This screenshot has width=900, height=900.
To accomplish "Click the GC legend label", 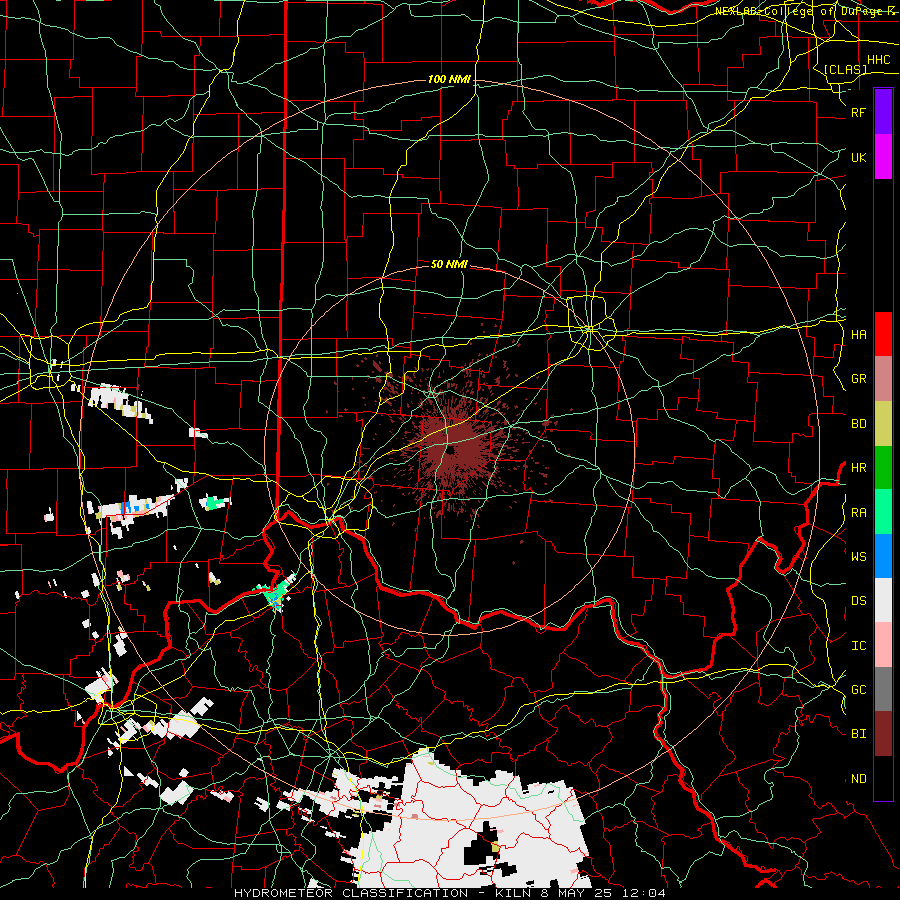I will pos(858,690).
